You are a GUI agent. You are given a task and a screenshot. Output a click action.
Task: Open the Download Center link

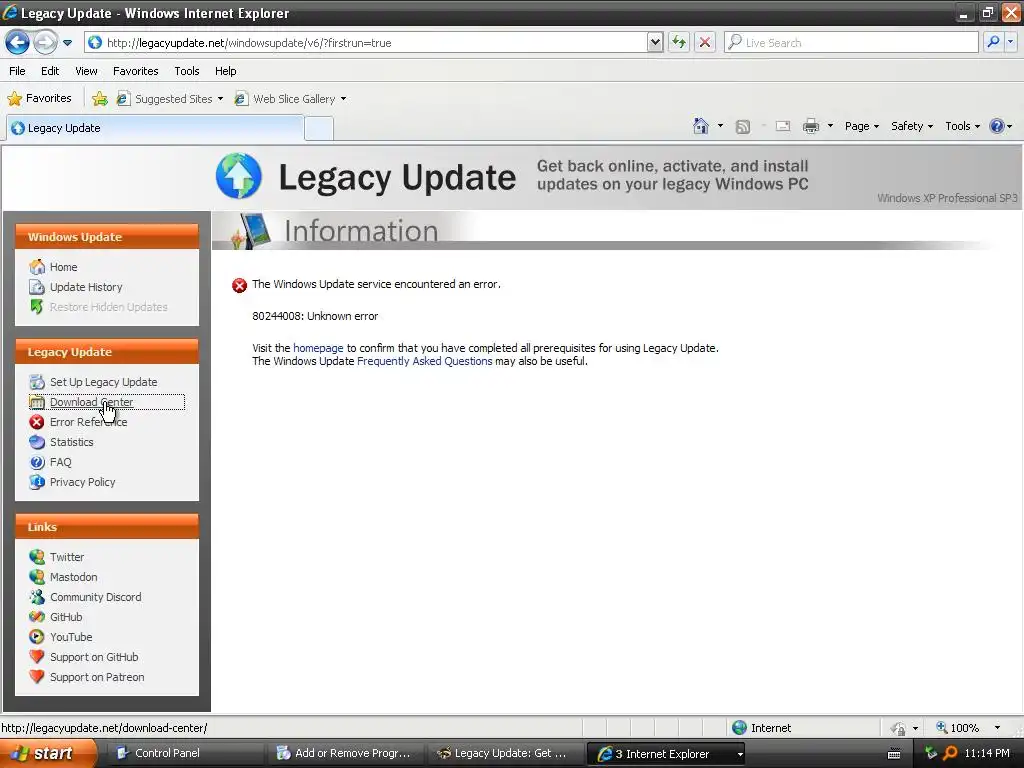(91, 402)
